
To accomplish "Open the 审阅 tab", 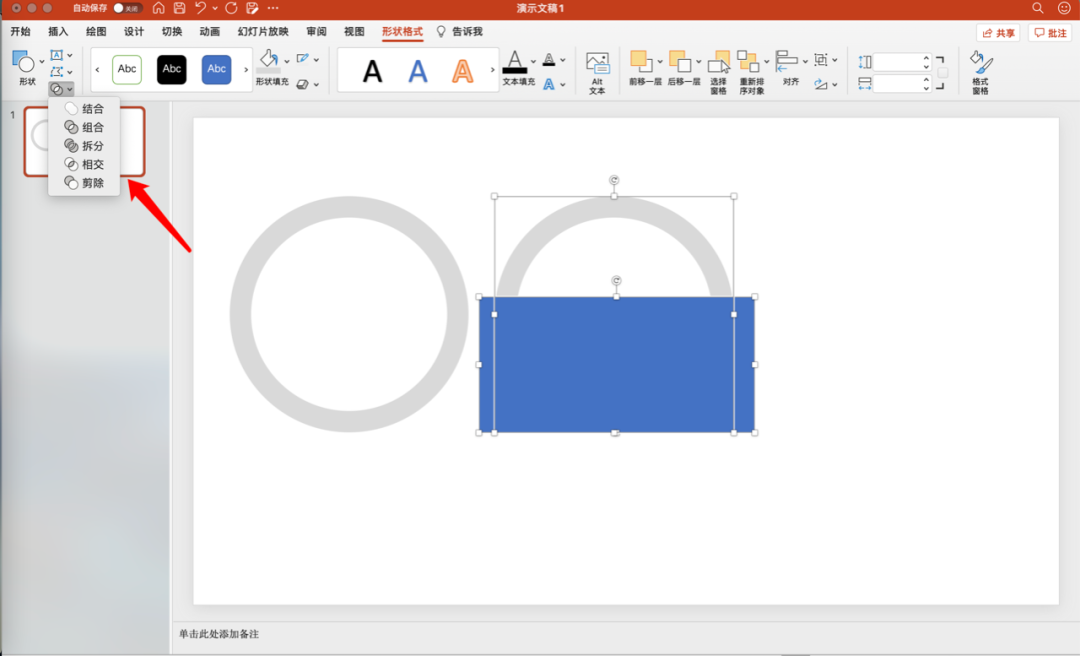I will pyautogui.click(x=316, y=32).
